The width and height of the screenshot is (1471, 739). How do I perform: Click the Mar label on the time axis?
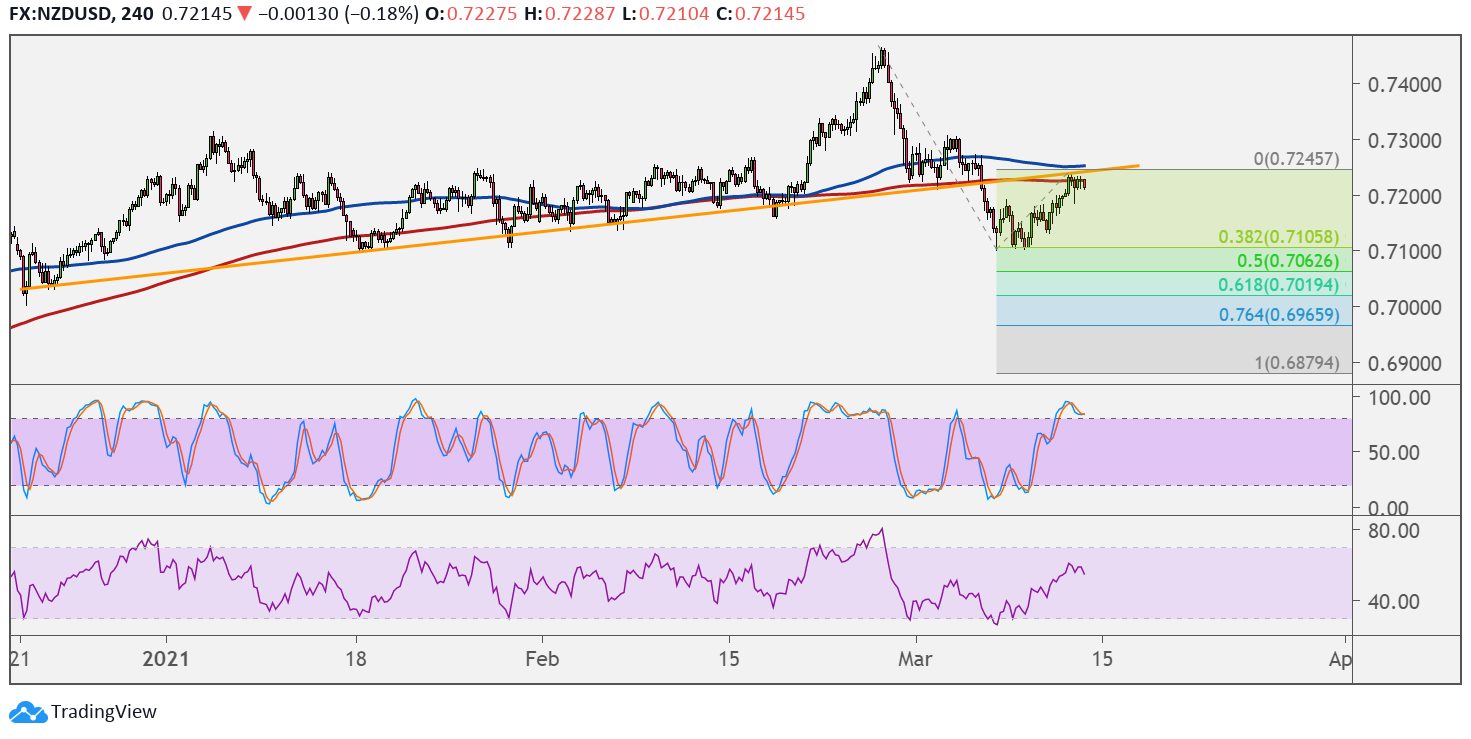(917, 659)
